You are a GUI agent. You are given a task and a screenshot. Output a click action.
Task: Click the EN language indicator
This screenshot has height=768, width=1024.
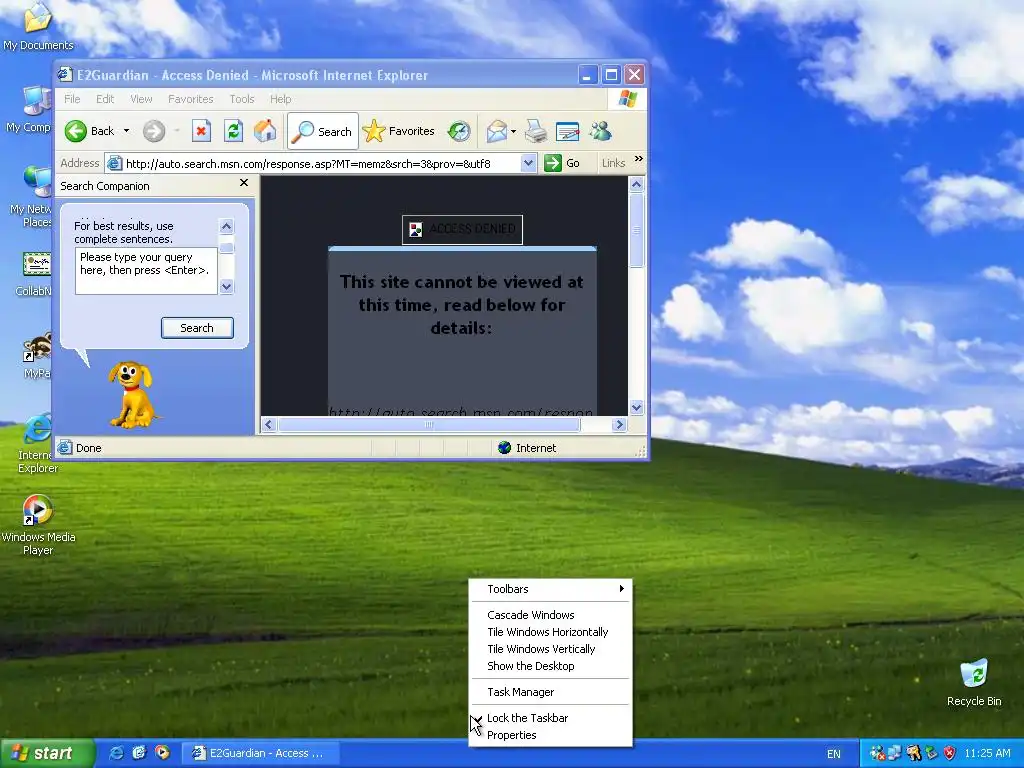click(834, 754)
